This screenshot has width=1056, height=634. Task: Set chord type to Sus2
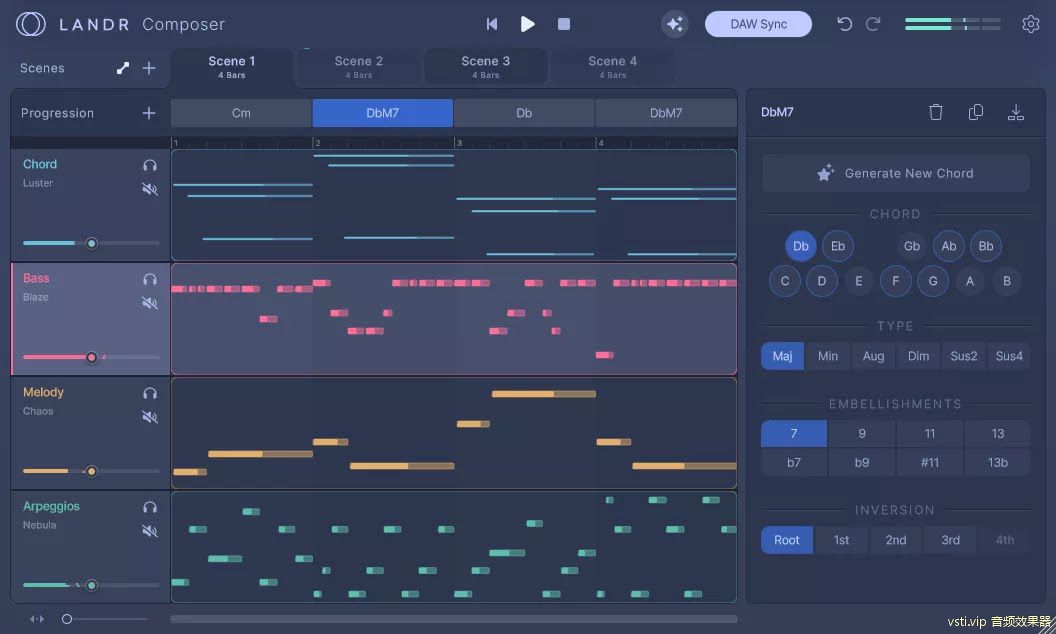[964, 356]
